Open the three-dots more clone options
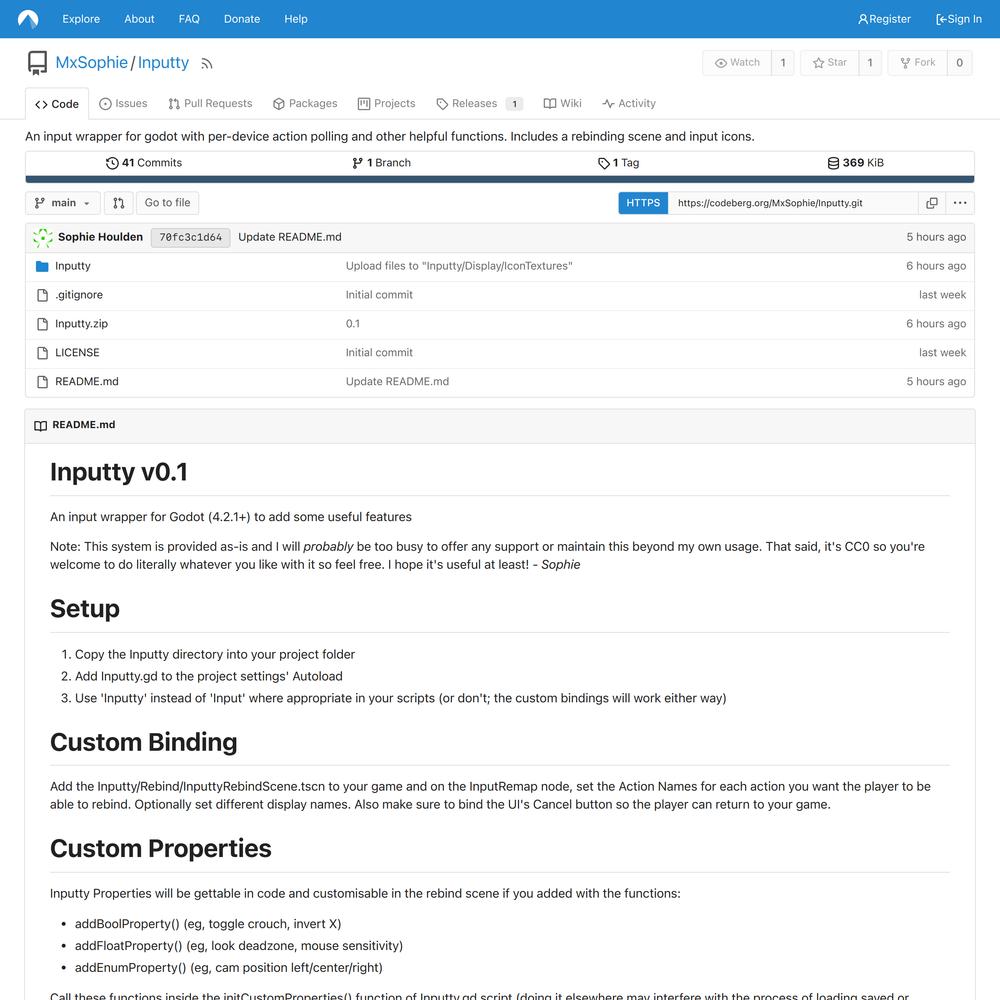The height and width of the screenshot is (1000, 1000). pyautogui.click(x=960, y=203)
